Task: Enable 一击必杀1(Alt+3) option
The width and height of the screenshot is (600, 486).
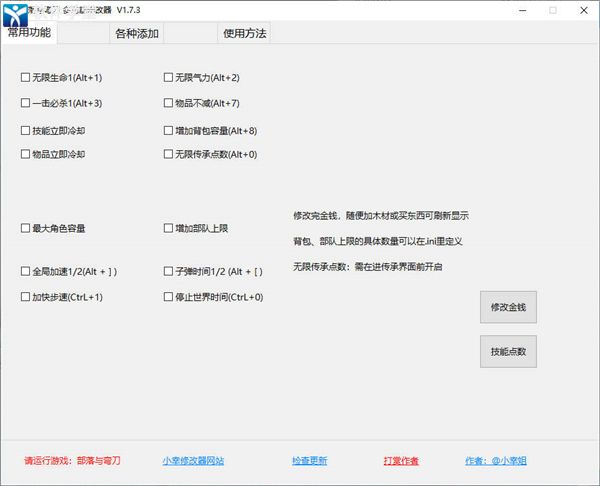Action: click(25, 103)
